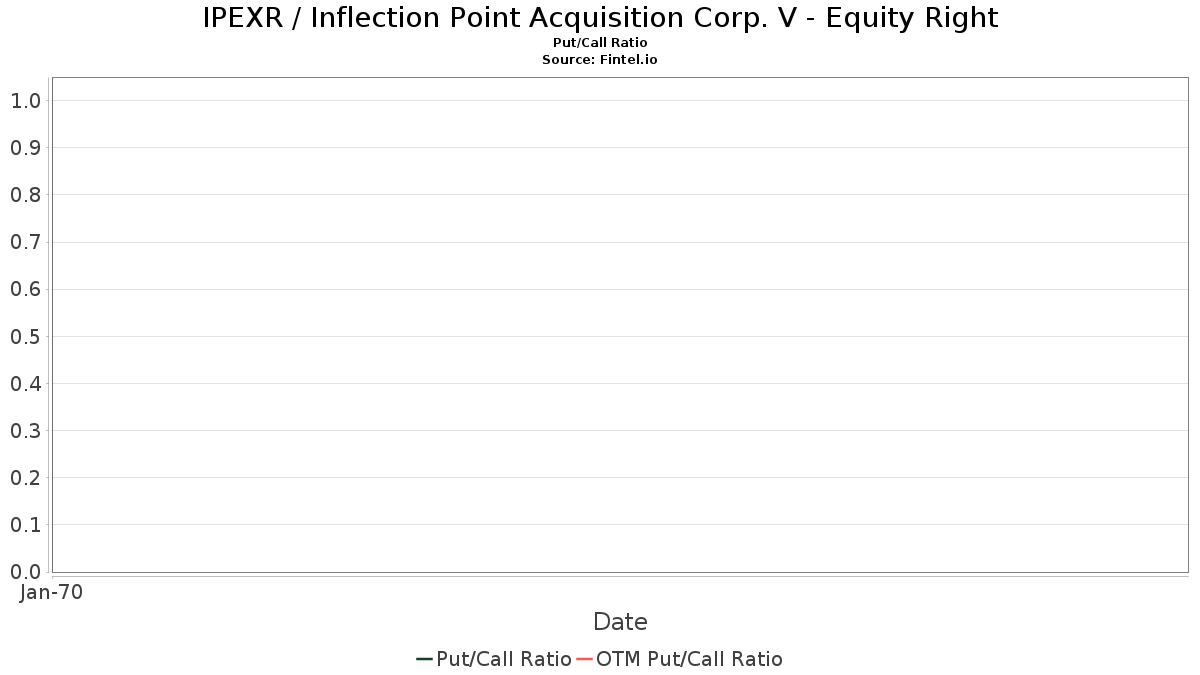Click the 0.0 y-axis tick label

[25, 572]
